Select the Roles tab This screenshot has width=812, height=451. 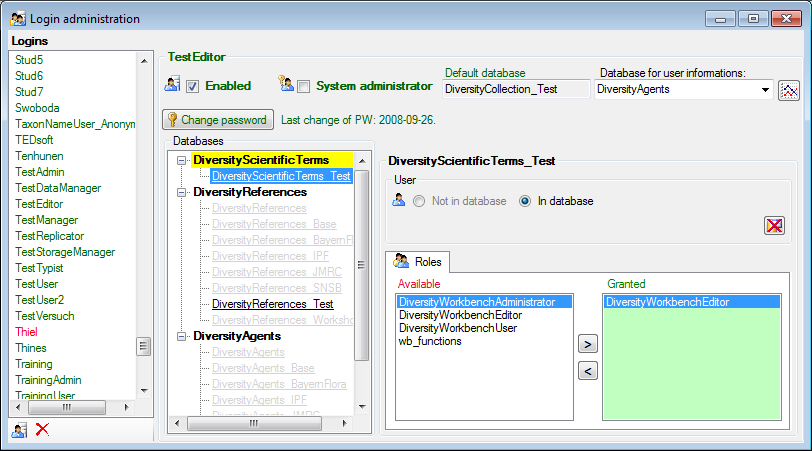(419, 261)
